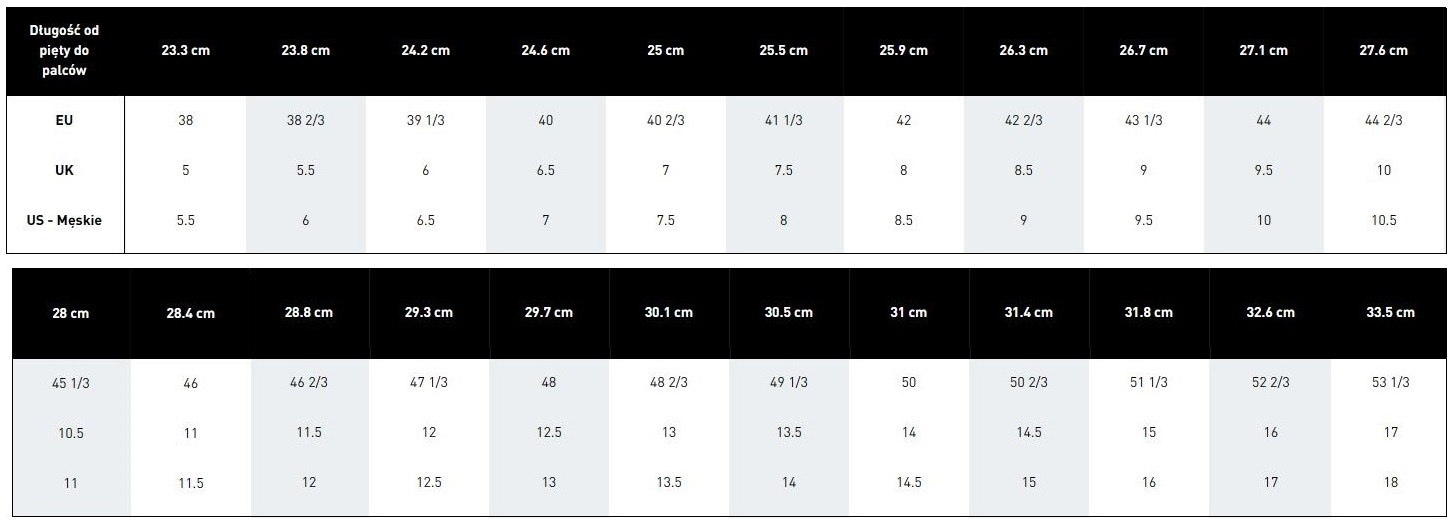1455x525 pixels.
Task: Select the UK row label
Action: point(65,170)
